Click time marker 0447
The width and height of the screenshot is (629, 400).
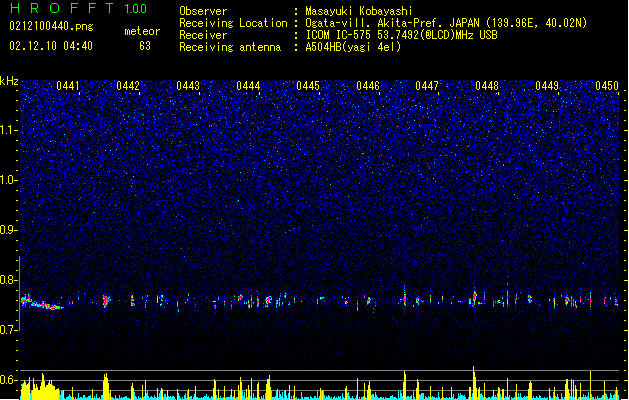click(x=427, y=86)
